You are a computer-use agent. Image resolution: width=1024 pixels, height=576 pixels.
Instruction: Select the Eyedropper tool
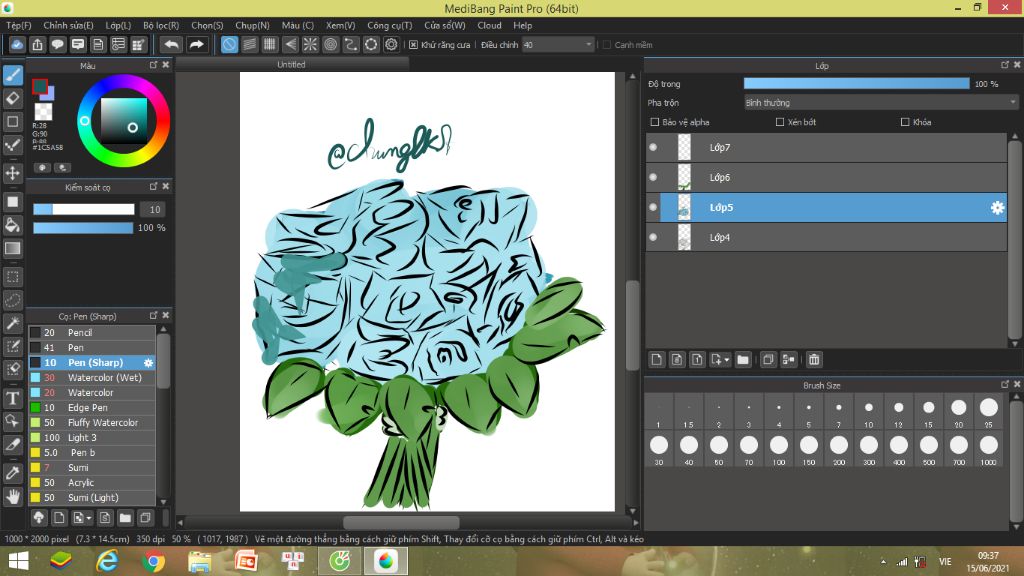12,473
